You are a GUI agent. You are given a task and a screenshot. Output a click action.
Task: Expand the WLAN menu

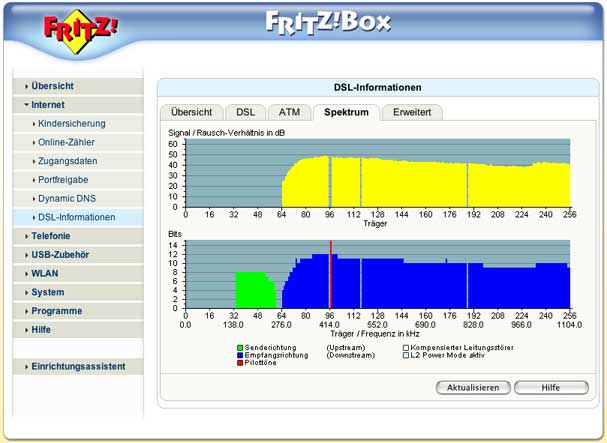click(45, 273)
